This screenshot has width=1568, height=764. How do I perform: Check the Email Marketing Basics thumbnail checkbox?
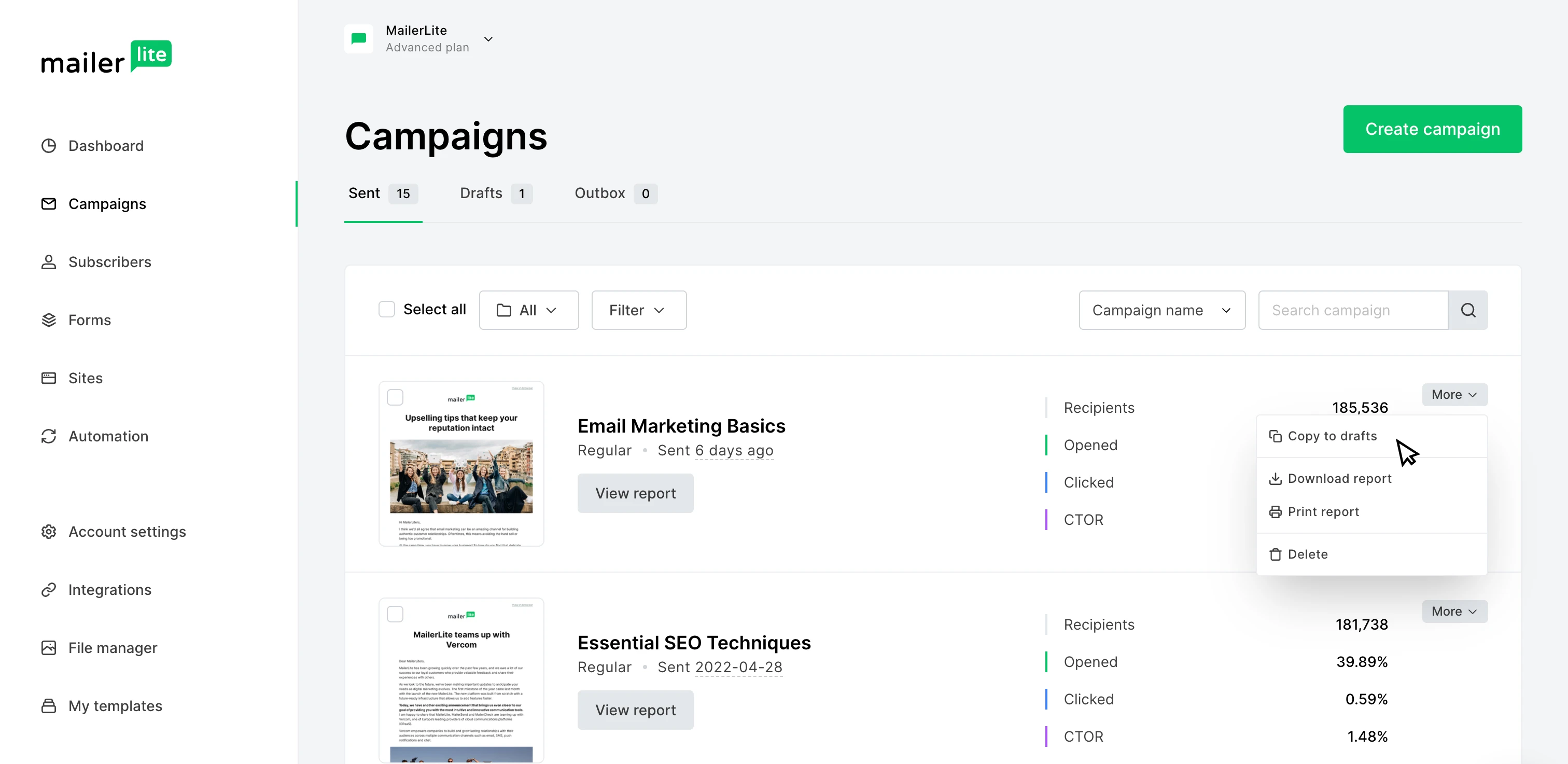(x=395, y=397)
